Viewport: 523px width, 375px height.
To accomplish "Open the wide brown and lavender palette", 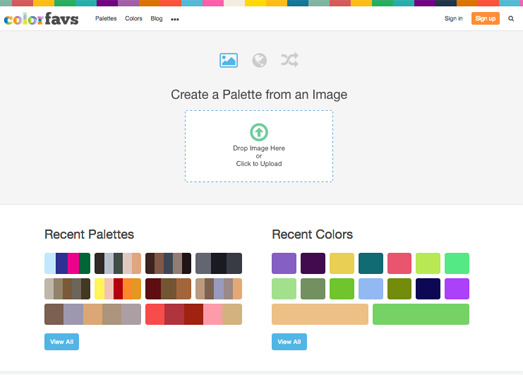I will [93, 314].
